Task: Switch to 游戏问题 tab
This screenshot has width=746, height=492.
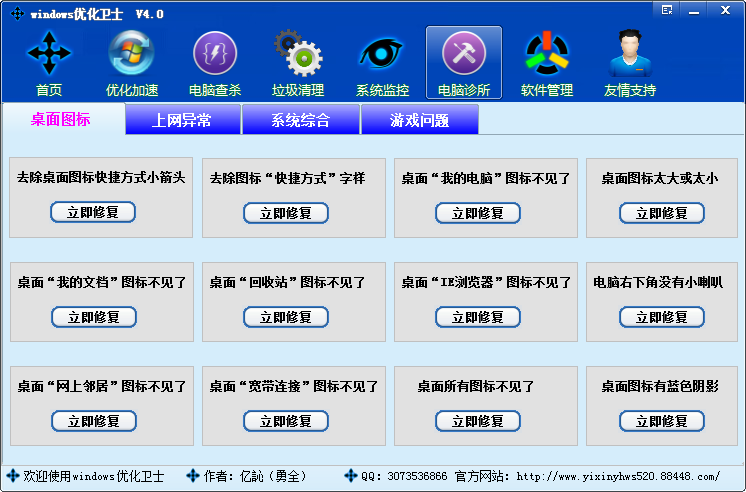Action: point(420,120)
